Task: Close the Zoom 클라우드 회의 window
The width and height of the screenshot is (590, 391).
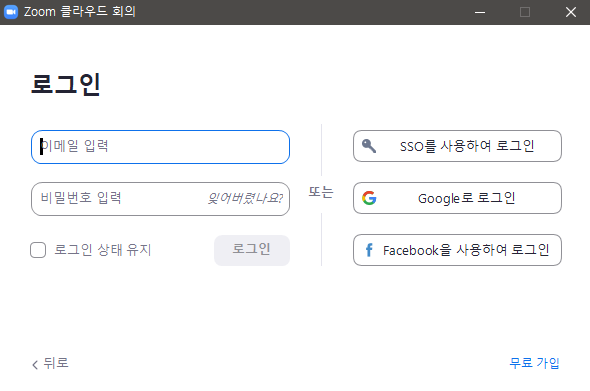Action: click(571, 12)
